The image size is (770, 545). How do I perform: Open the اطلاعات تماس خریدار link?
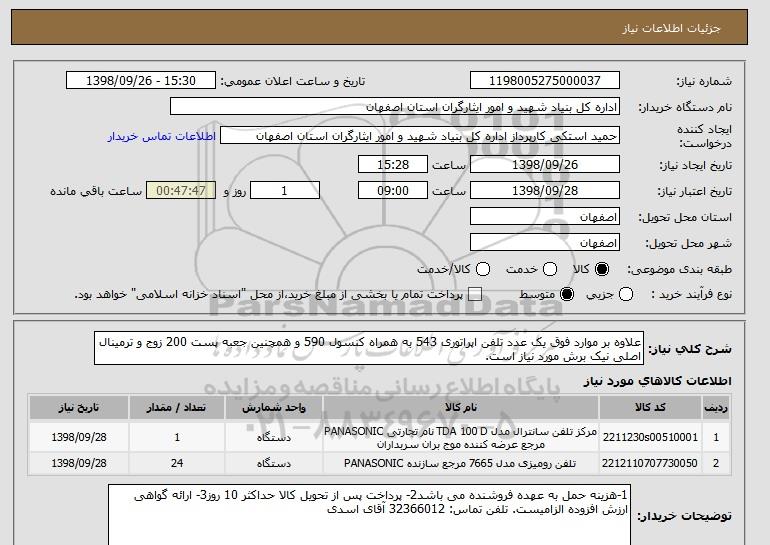click(162, 136)
